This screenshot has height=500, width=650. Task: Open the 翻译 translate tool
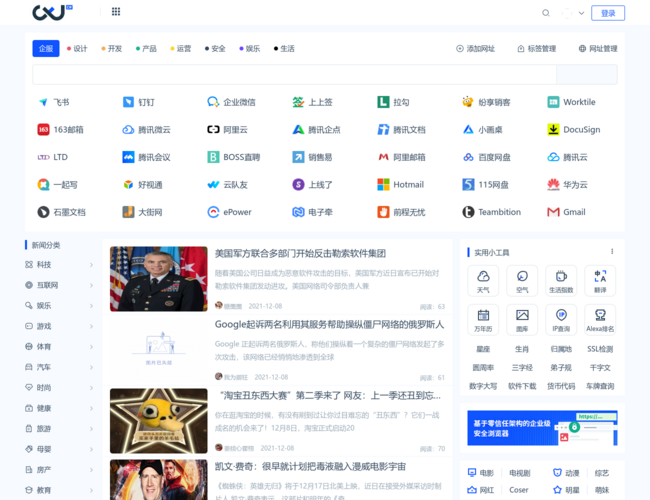[x=600, y=281]
